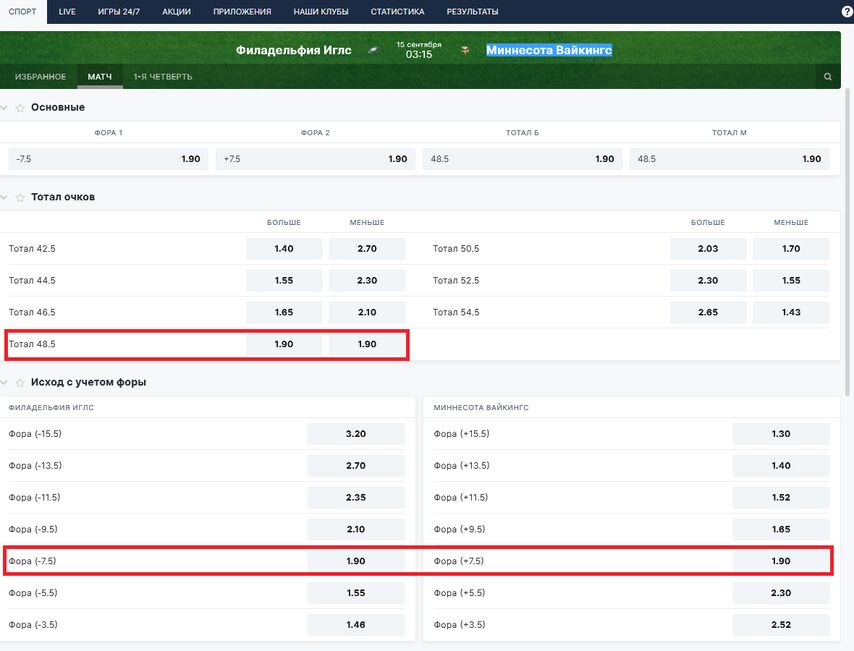The width and height of the screenshot is (854, 651).
Task: Bet Меньше 1.55 on Тотал 52.5
Action: [791, 281]
